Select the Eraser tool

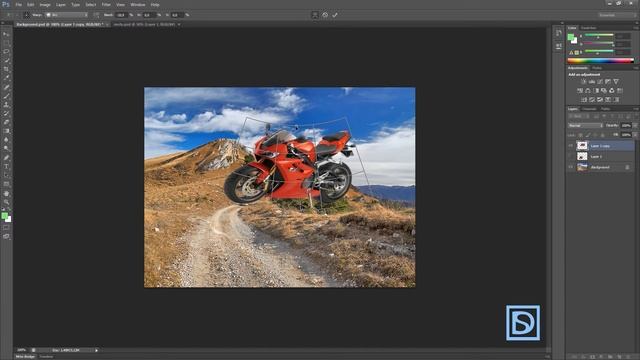coord(6,122)
